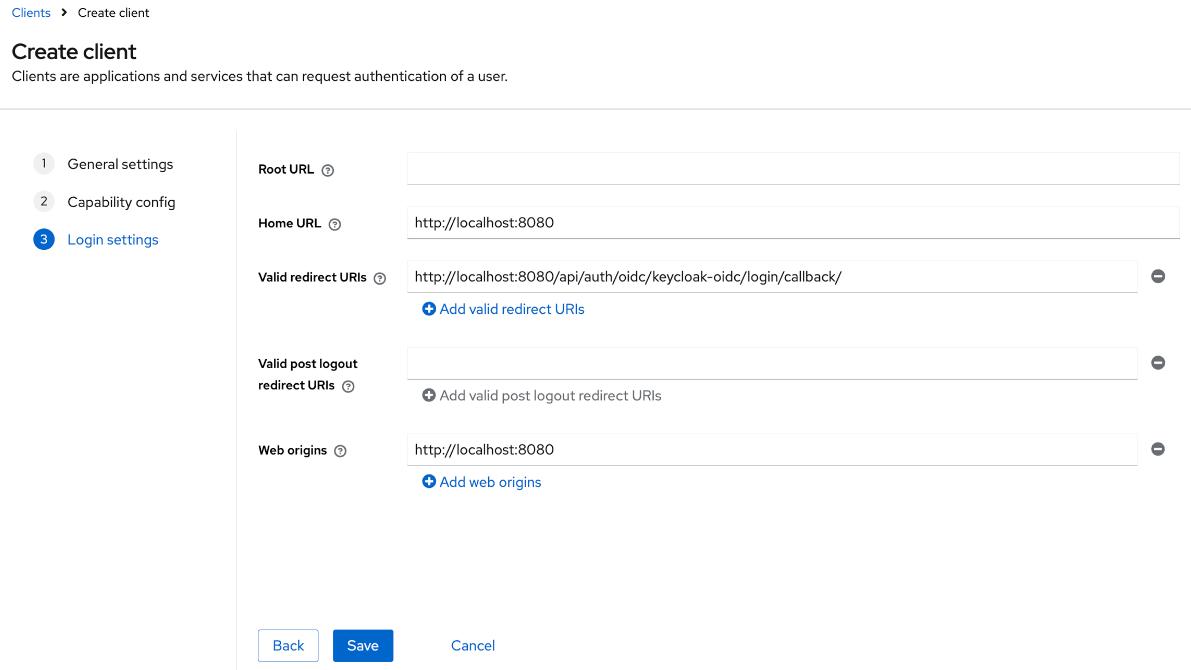Screen dimensions: 1191x670
Task: Click the Valid post logout redirect URIs field
Action: 771,363
